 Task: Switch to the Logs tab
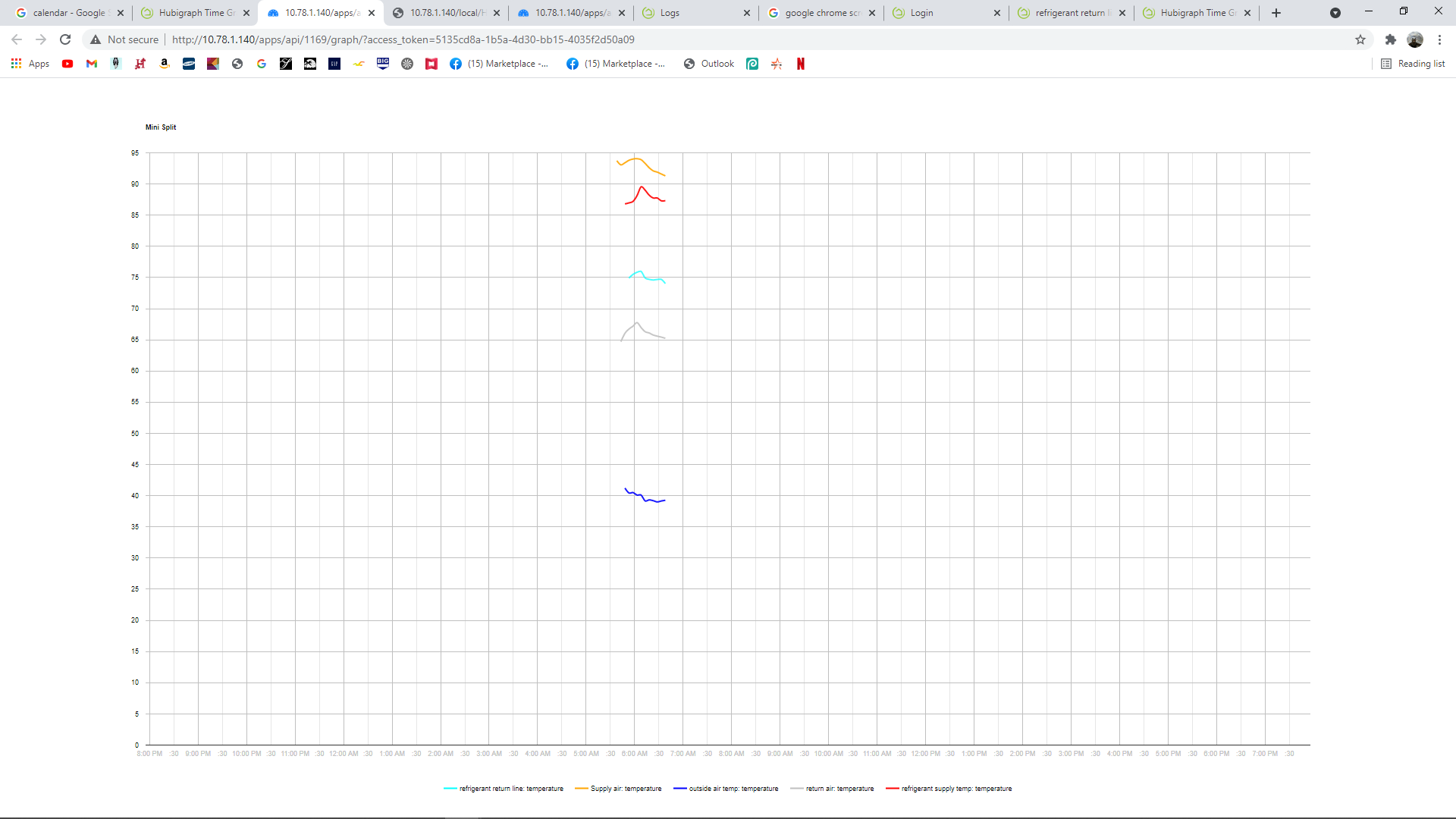670,13
